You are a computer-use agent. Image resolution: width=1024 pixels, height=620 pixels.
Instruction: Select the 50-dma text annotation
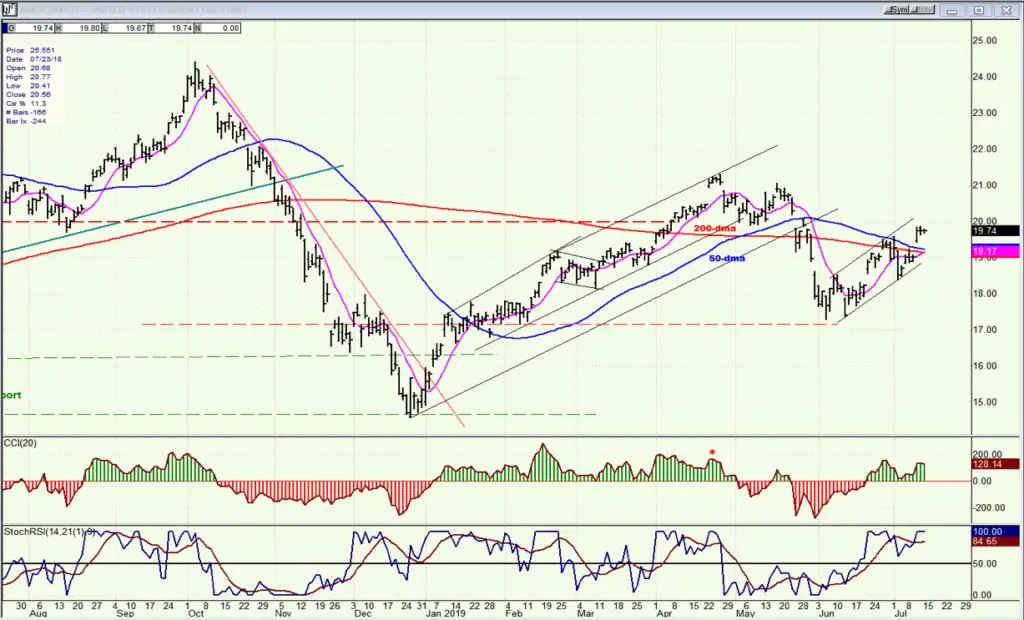pos(727,258)
